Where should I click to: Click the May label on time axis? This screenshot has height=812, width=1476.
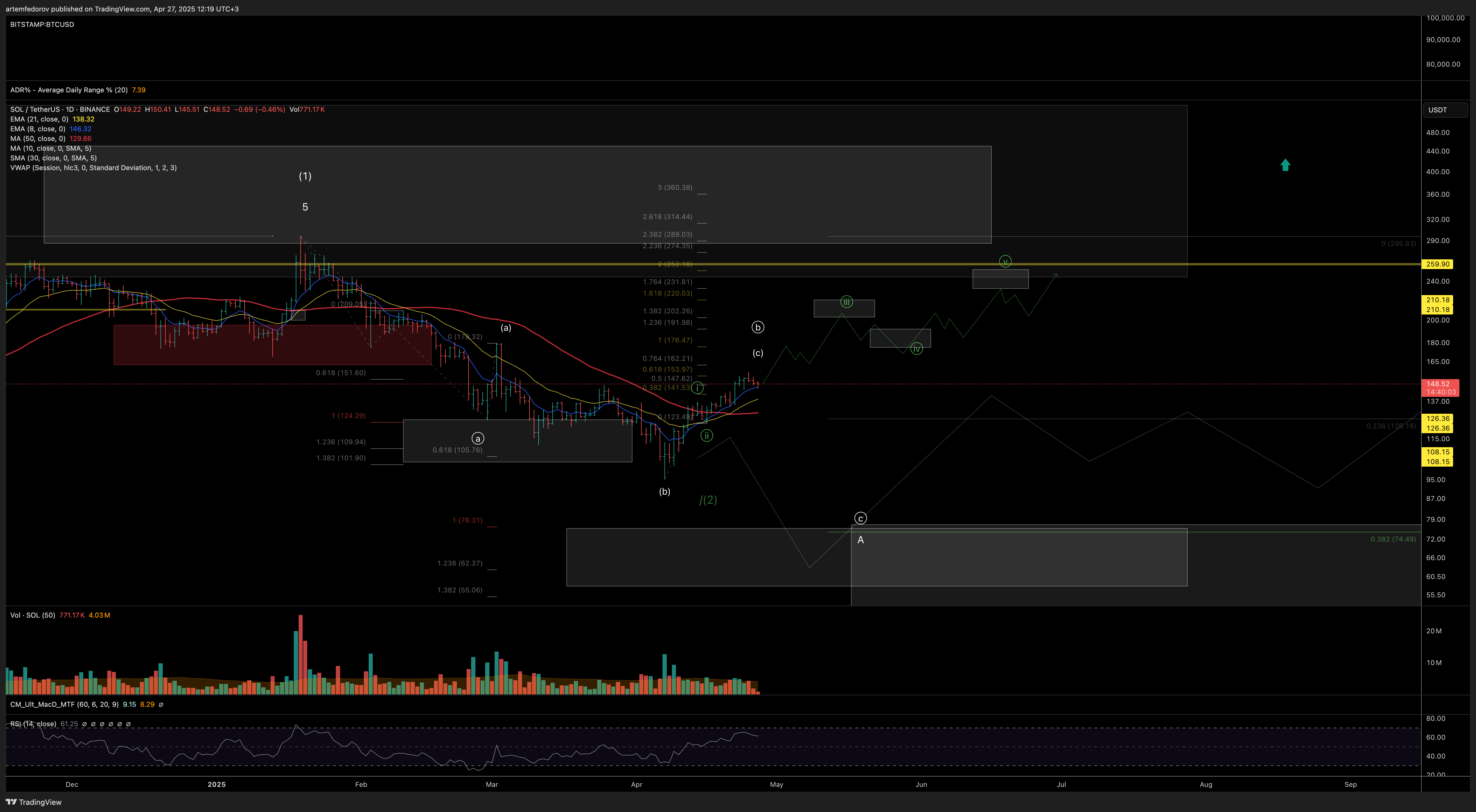click(x=776, y=785)
